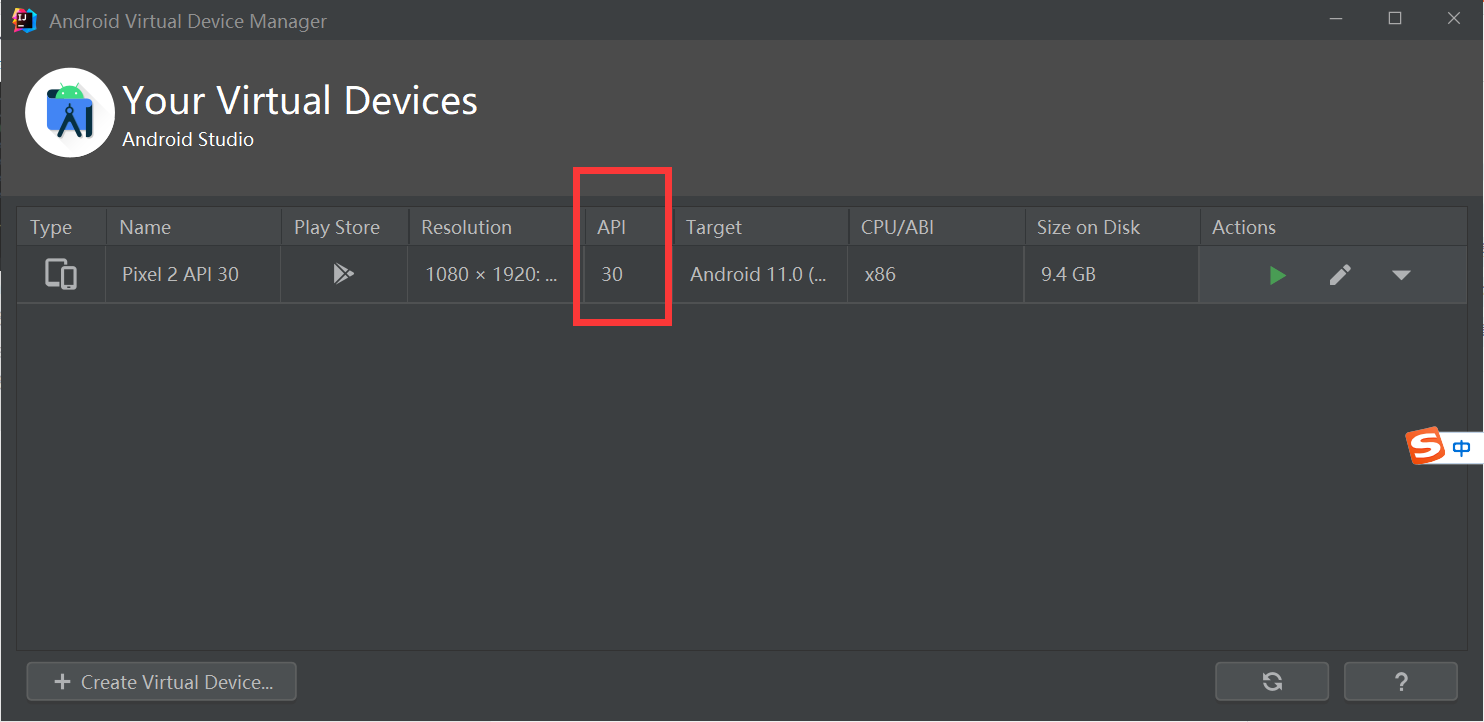Launch the Pixel 2 API 30 emulator
1484x722 pixels.
(x=1277, y=274)
